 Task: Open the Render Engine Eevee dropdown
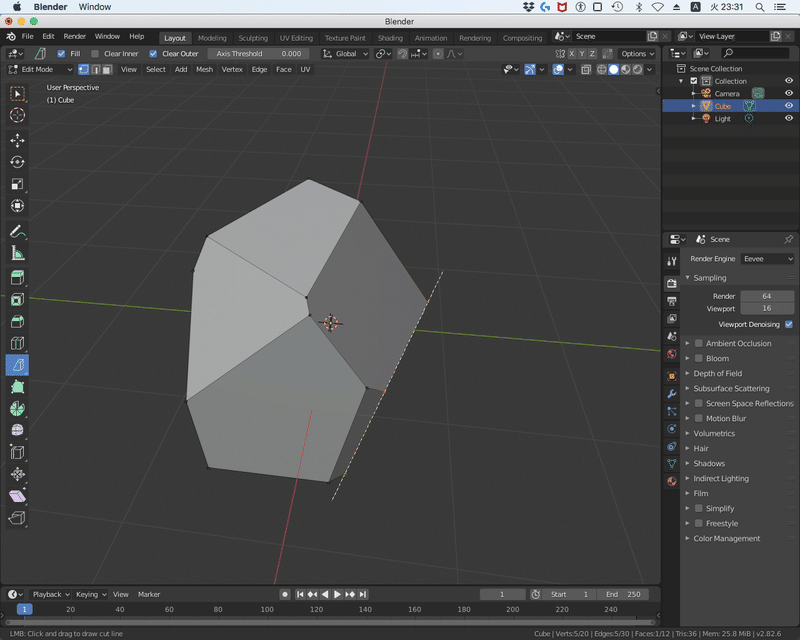[767, 259]
